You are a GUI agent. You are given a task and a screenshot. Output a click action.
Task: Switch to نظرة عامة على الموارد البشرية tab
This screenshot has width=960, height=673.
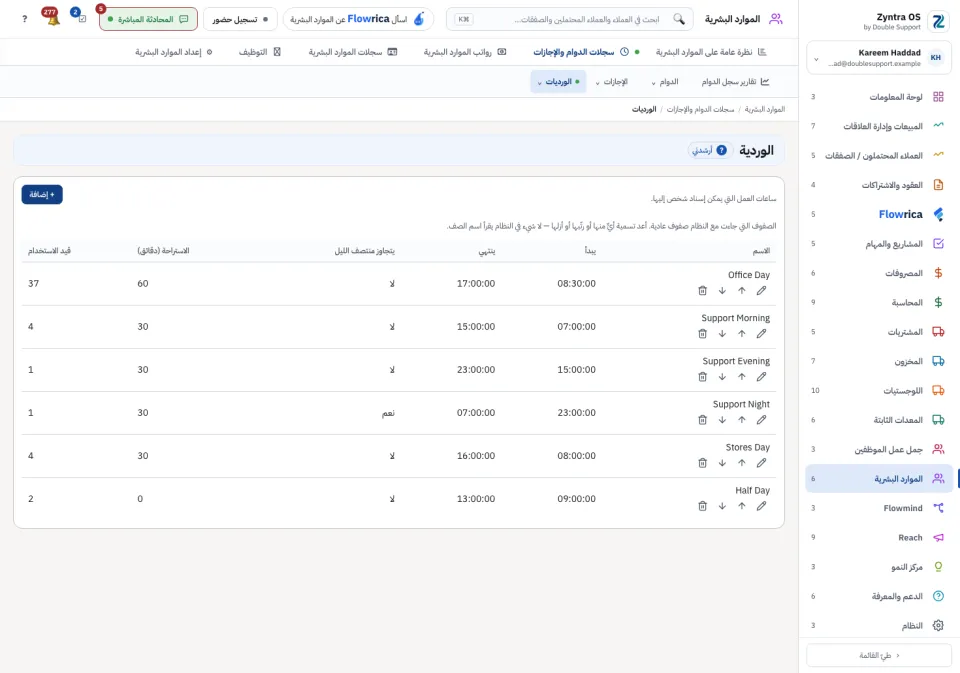711,52
